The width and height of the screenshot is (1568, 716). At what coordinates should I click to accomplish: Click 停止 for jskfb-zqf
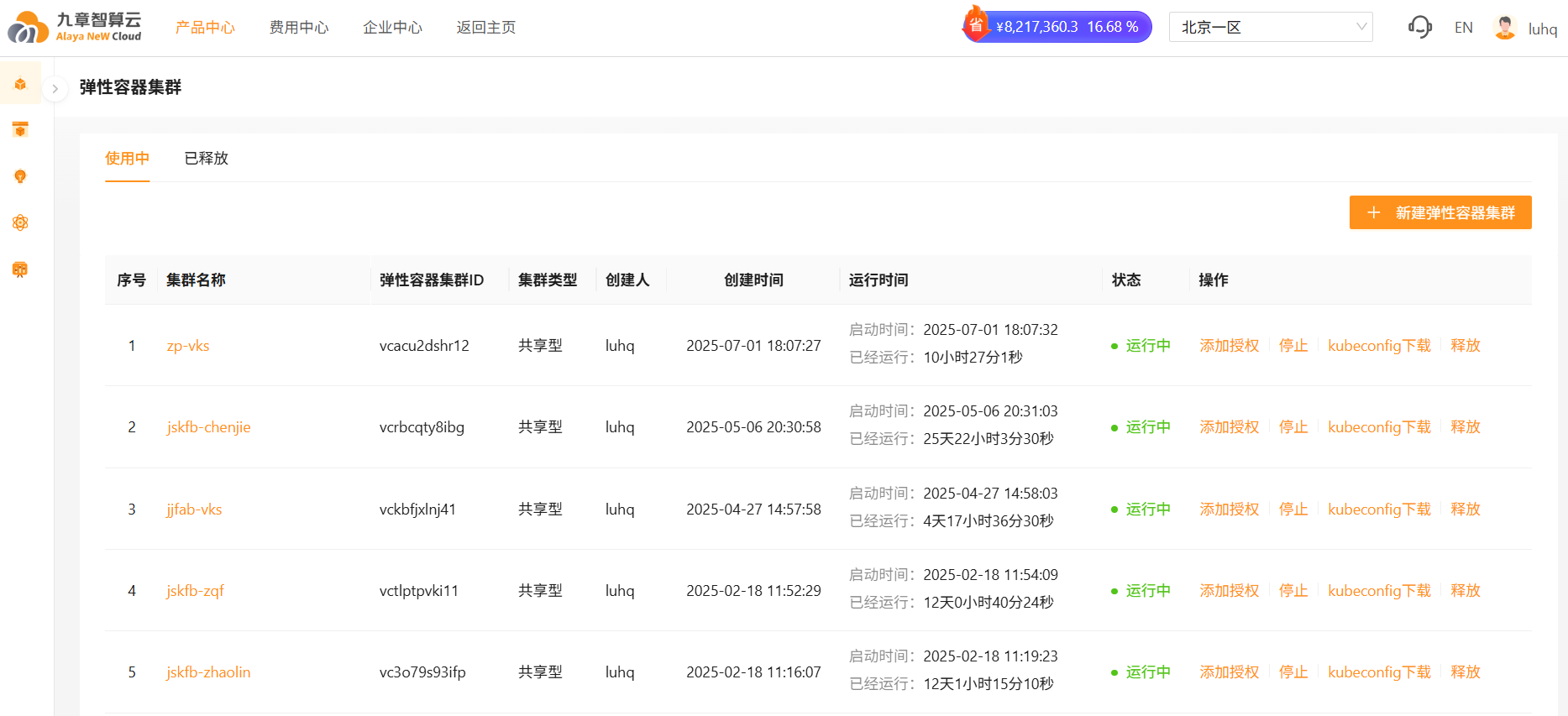1293,591
